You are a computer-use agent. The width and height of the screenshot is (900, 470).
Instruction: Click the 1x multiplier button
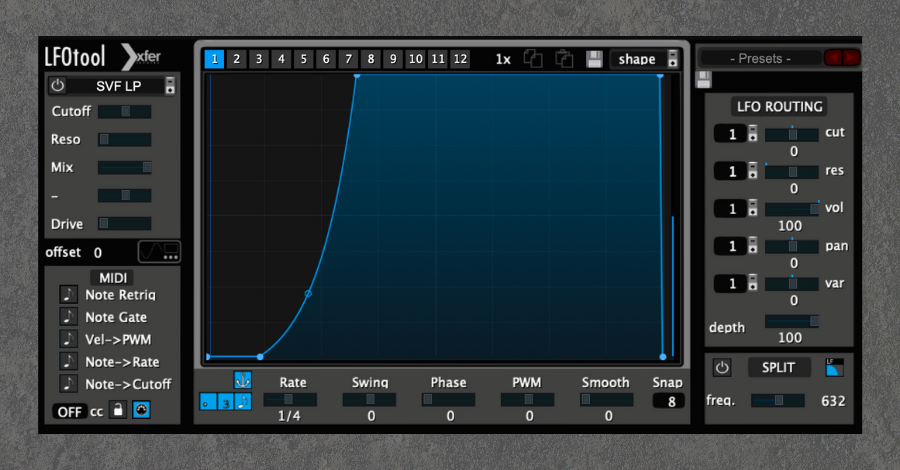[x=503, y=59]
